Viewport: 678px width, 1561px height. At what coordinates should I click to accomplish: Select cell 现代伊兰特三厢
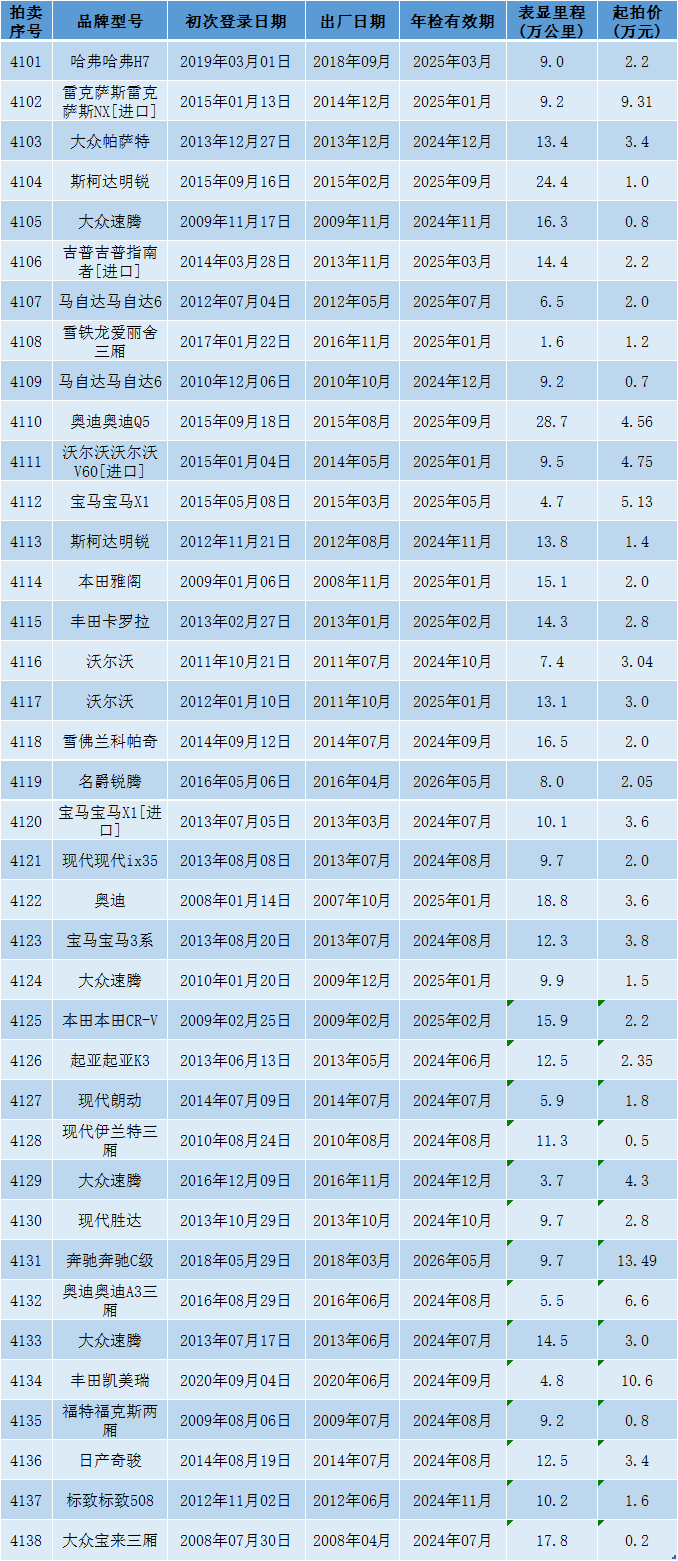[110, 1141]
